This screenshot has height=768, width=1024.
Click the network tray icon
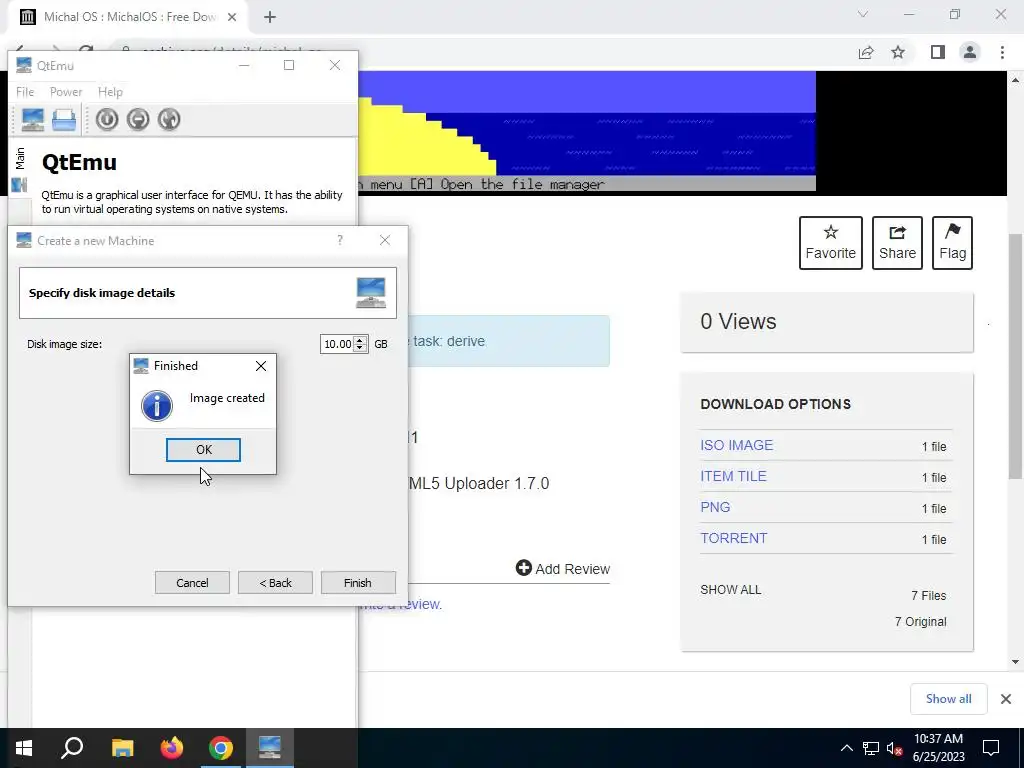(871, 748)
